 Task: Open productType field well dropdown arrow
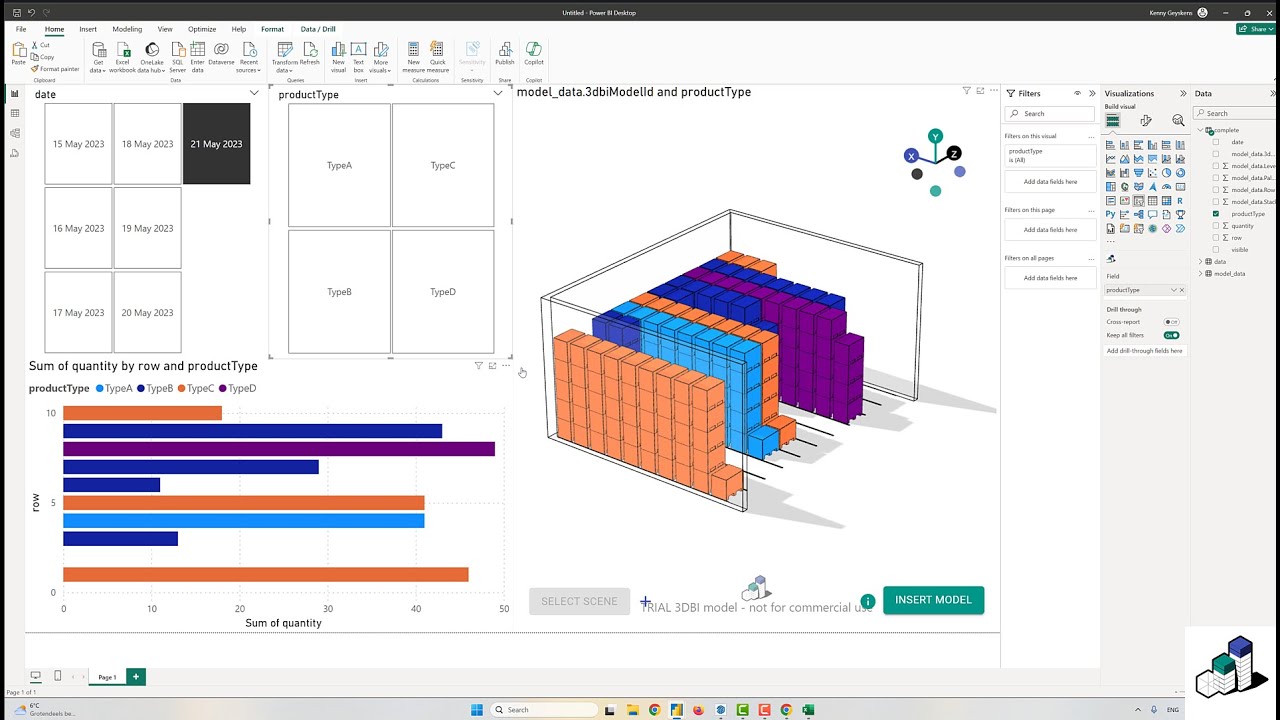[x=1173, y=290]
